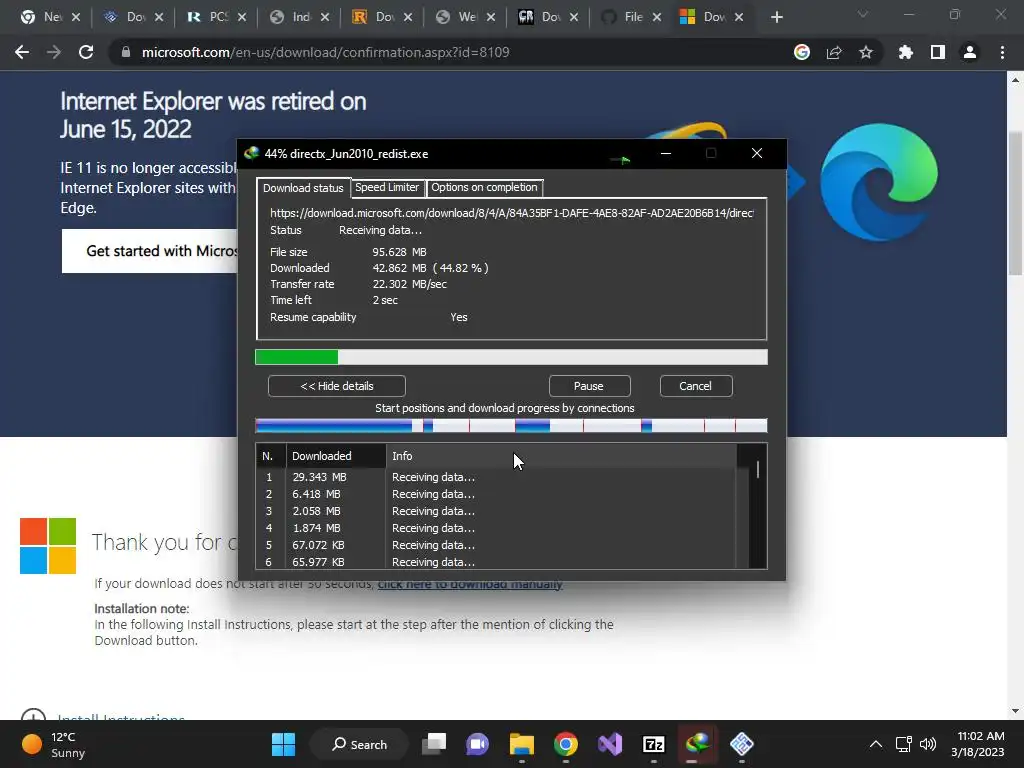Click the Info column header
Screen dimensions: 1024x768
coord(562,456)
